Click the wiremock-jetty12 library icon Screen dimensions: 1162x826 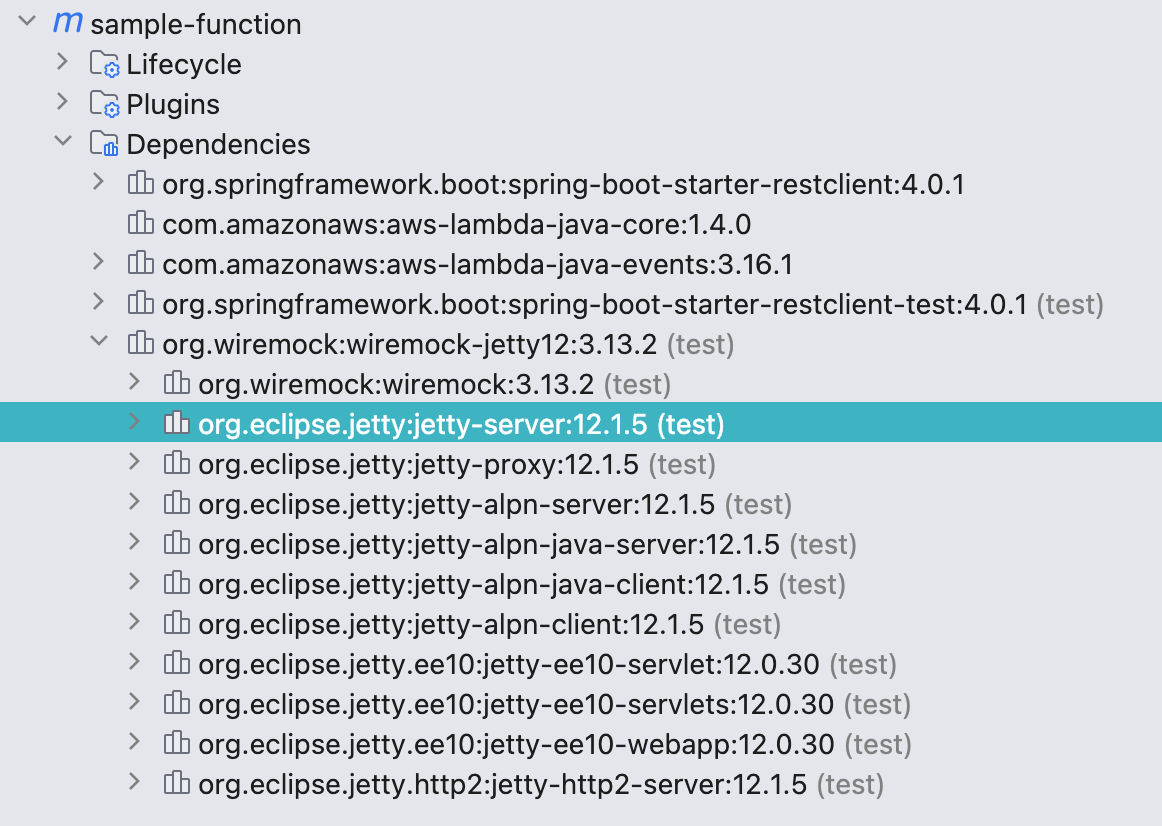pyautogui.click(x=141, y=344)
